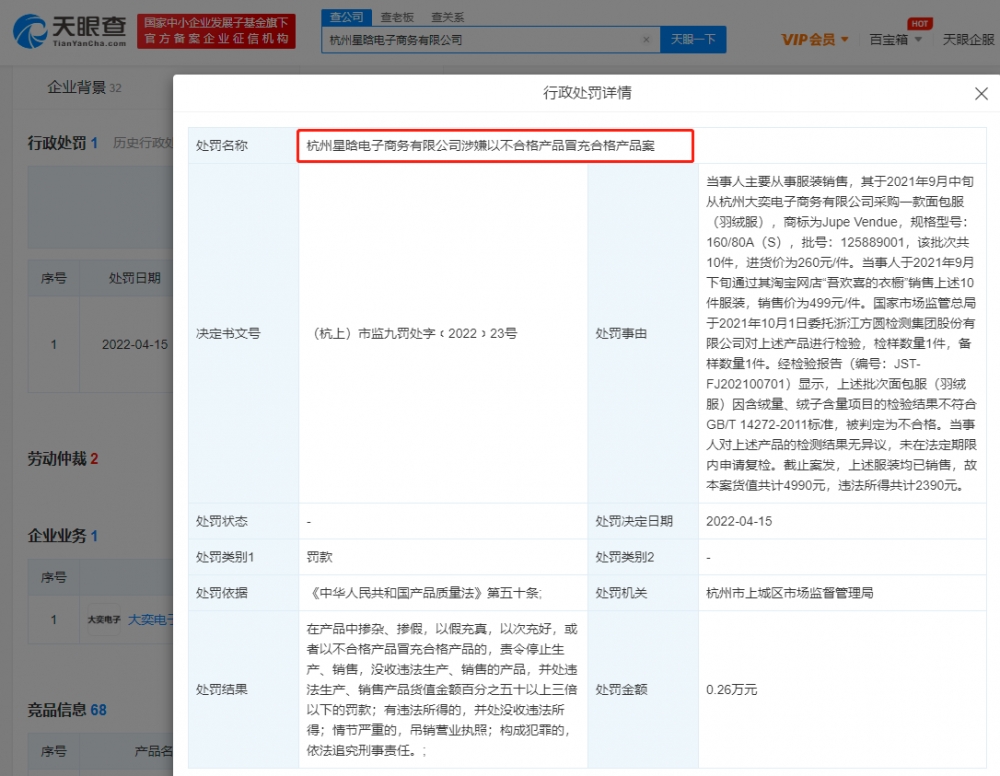This screenshot has height=776, width=1000.
Task: Click the red official credit agency banner
Action: [215, 31]
